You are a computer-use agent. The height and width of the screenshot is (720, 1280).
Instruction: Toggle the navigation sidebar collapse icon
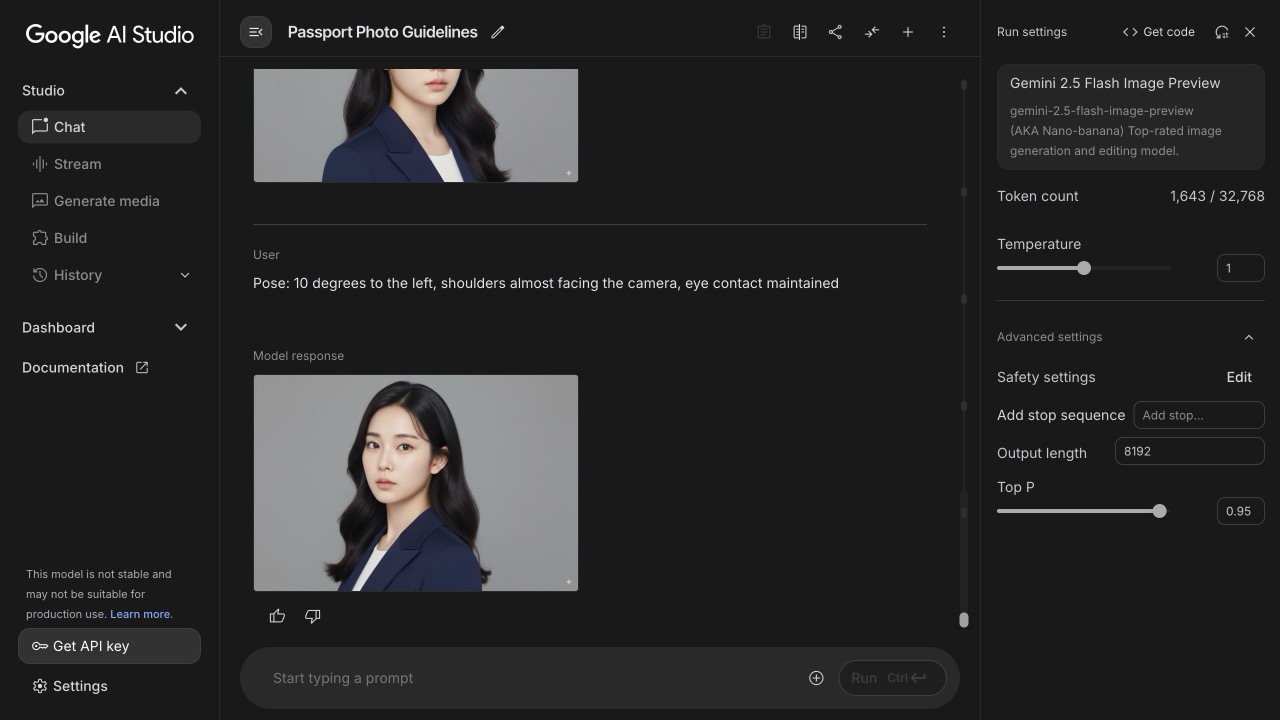pyautogui.click(x=256, y=32)
